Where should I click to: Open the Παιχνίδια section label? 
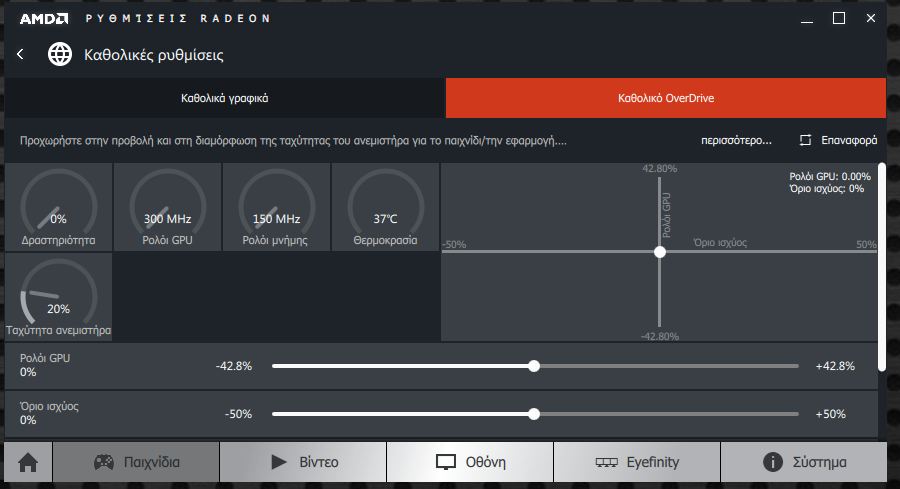152,462
